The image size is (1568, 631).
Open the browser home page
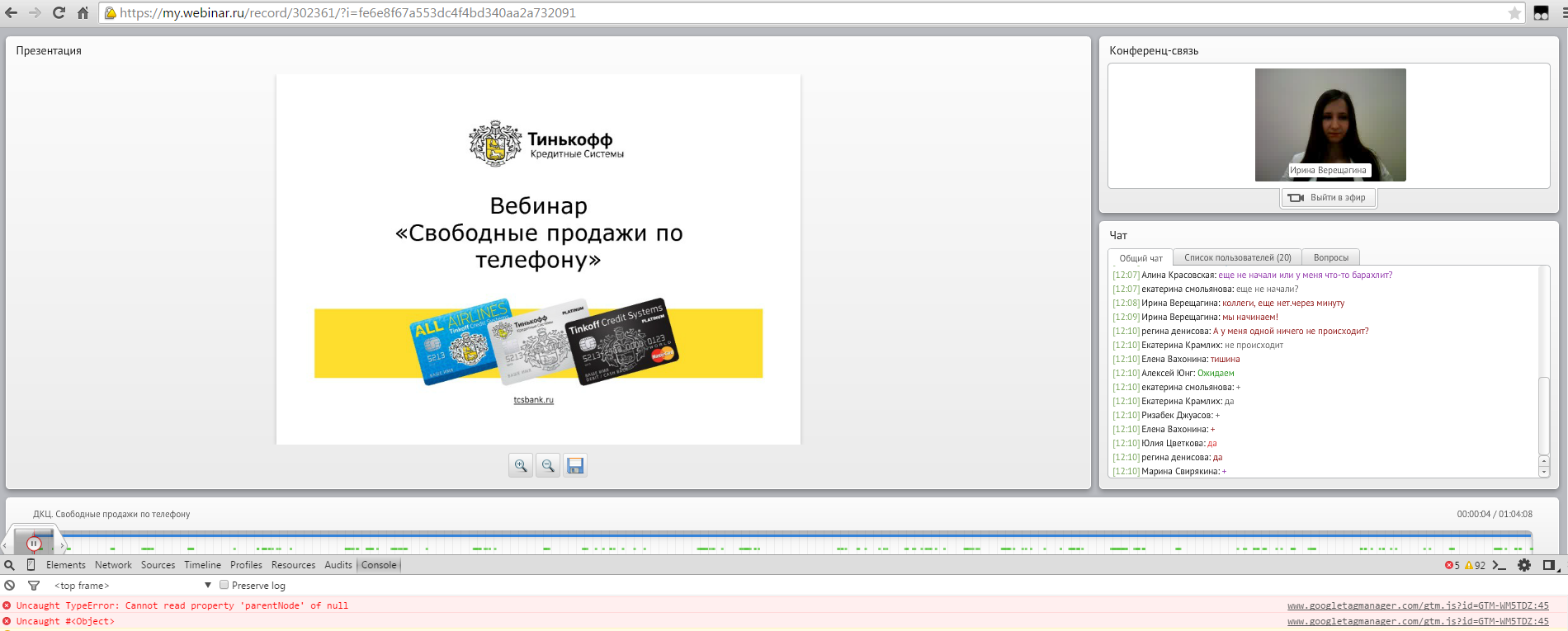[x=83, y=13]
